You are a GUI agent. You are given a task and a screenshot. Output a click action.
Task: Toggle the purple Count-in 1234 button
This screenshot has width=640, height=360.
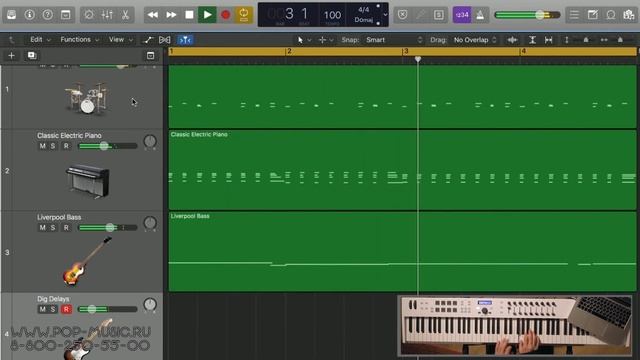pyautogui.click(x=462, y=15)
